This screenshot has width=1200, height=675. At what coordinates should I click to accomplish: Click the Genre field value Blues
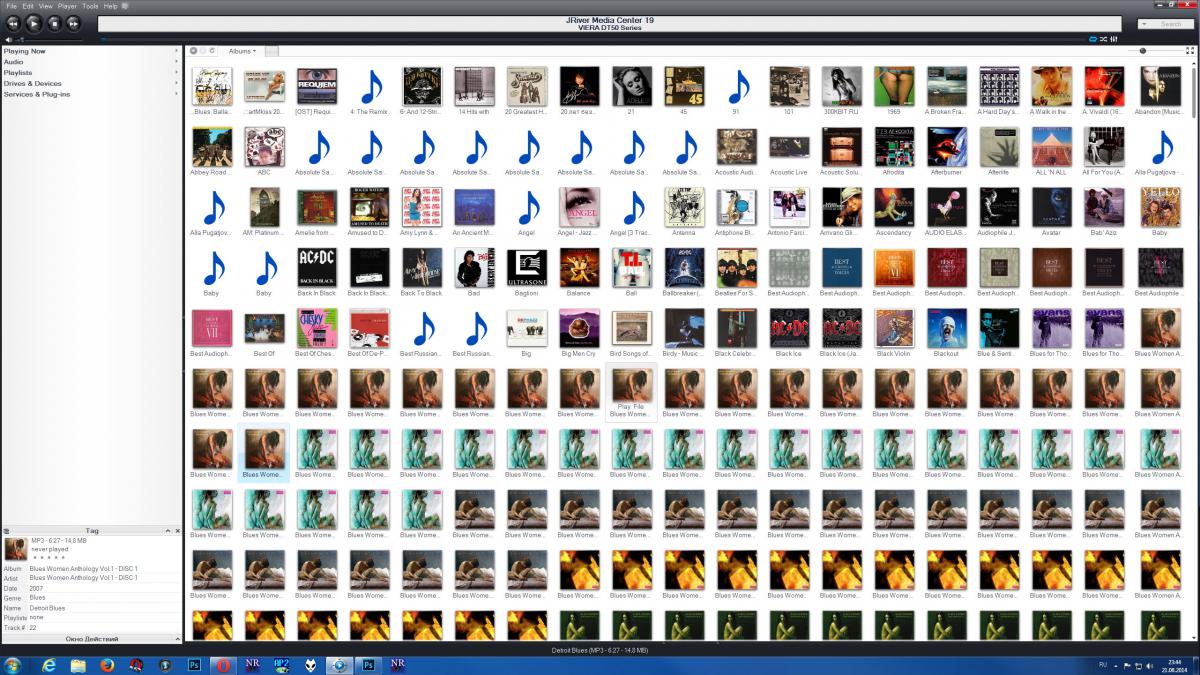pos(38,598)
